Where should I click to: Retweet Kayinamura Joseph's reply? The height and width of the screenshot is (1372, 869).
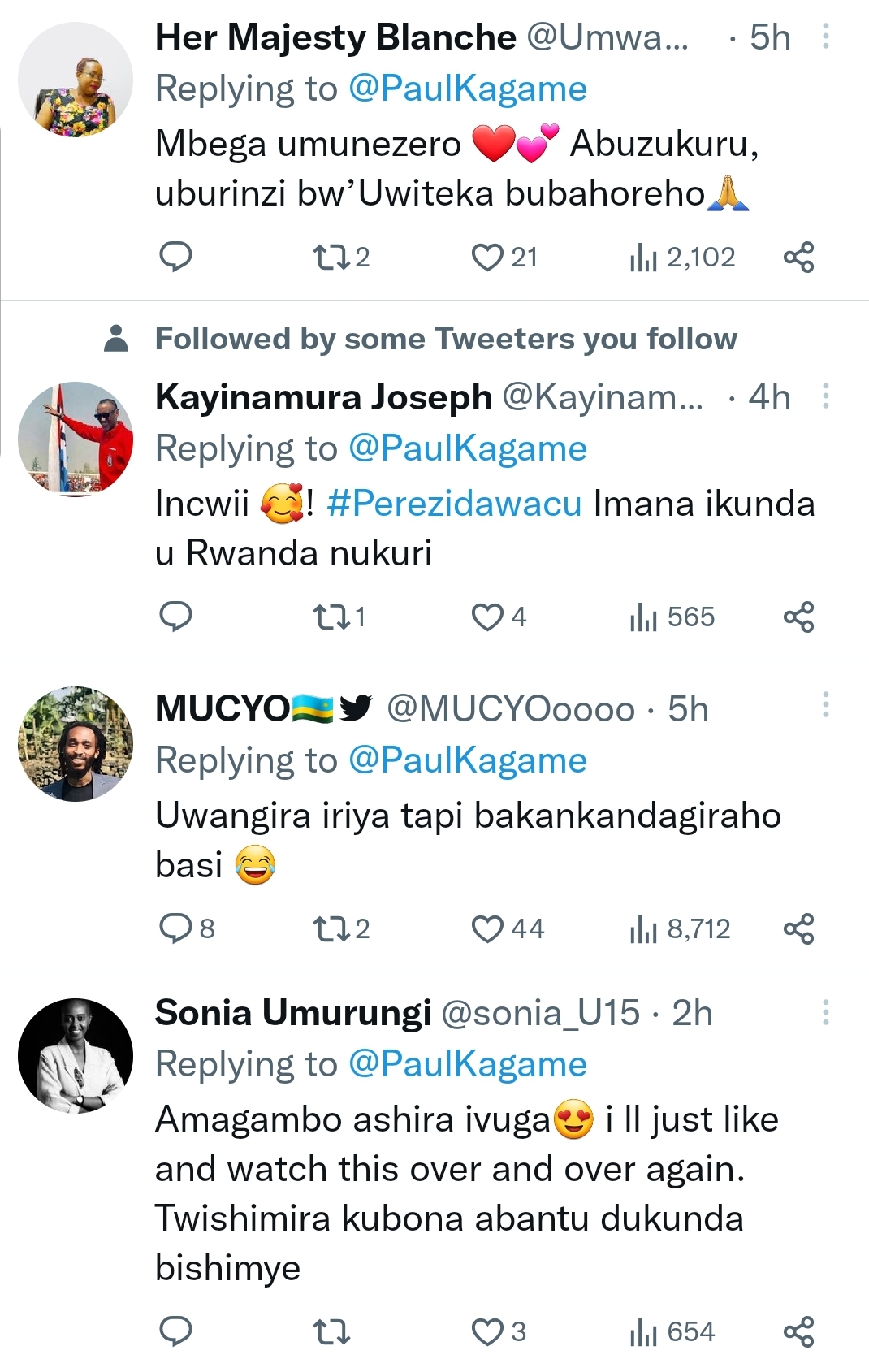(331, 617)
